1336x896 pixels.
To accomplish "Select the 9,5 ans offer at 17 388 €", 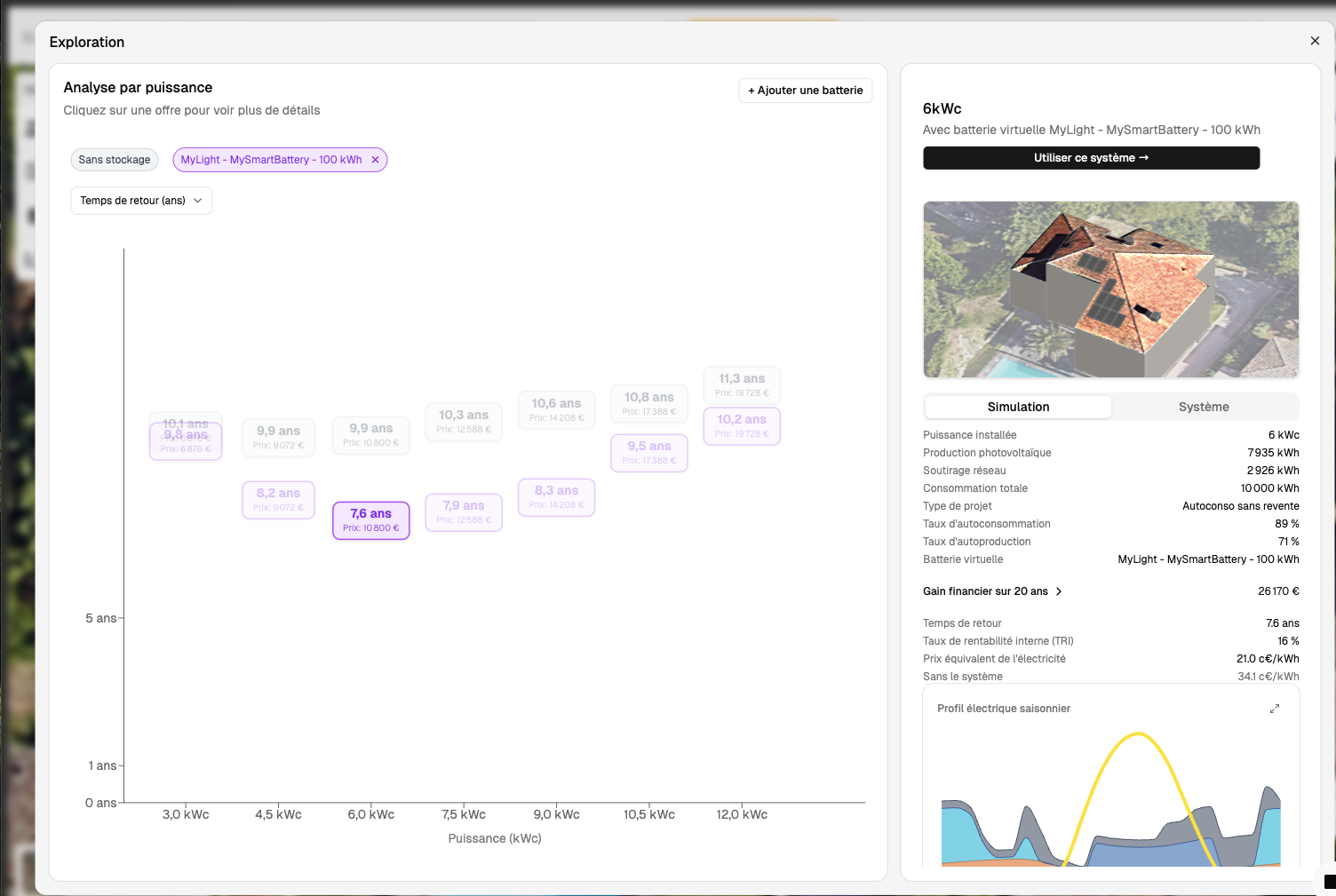I will point(649,453).
